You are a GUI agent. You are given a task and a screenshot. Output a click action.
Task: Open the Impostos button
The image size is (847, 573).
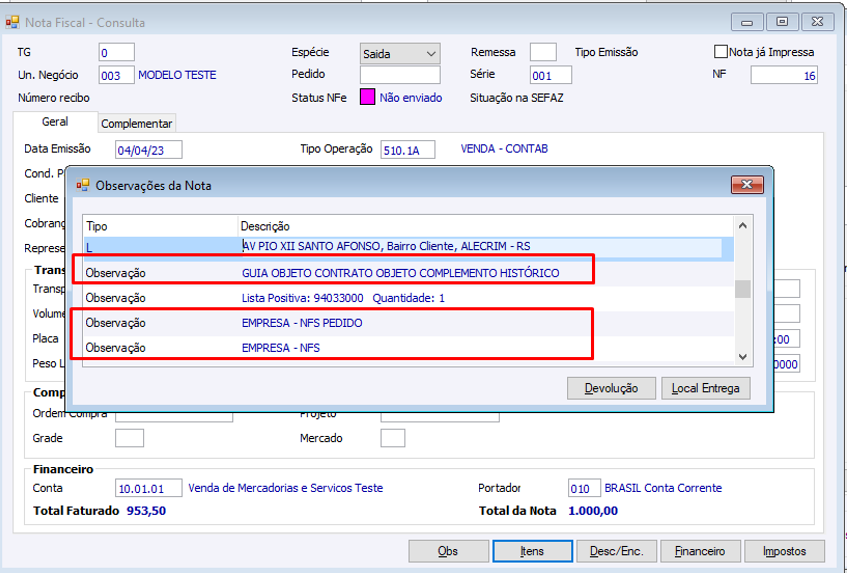(x=784, y=551)
